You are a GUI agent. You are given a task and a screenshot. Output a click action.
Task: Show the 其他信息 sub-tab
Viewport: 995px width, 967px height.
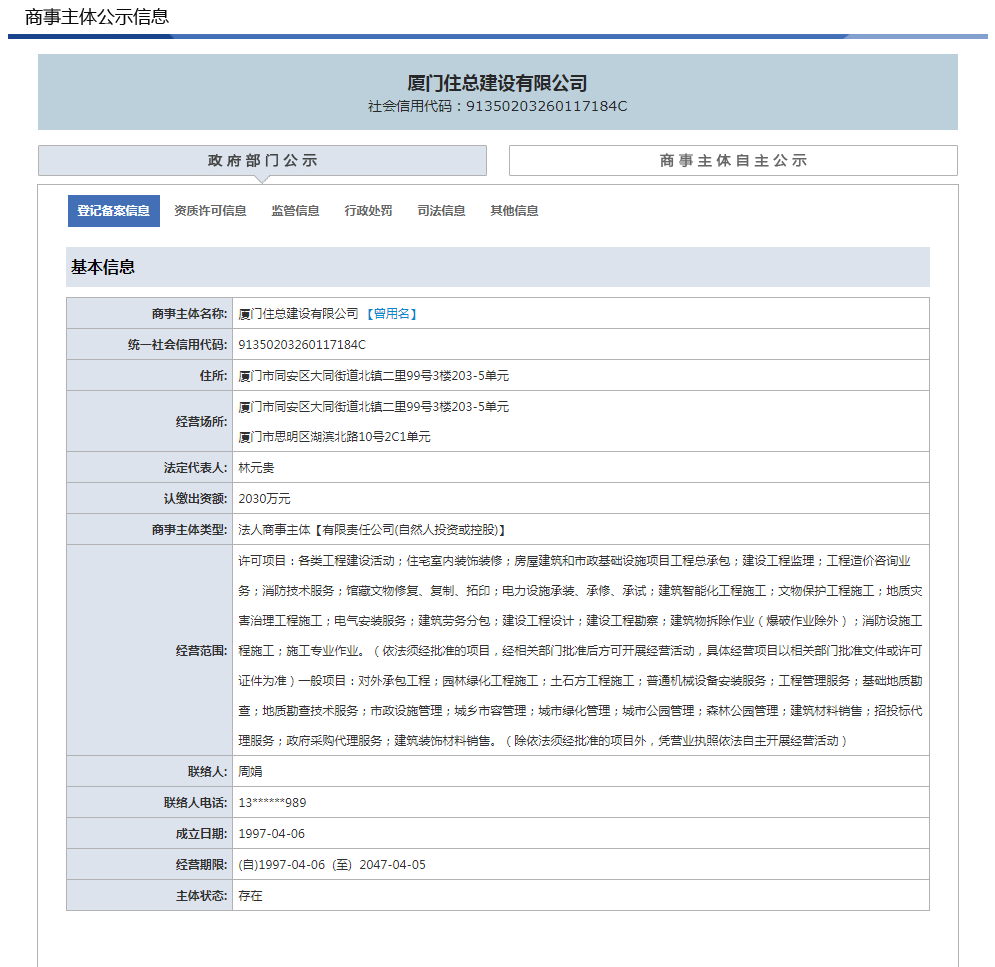coord(514,211)
